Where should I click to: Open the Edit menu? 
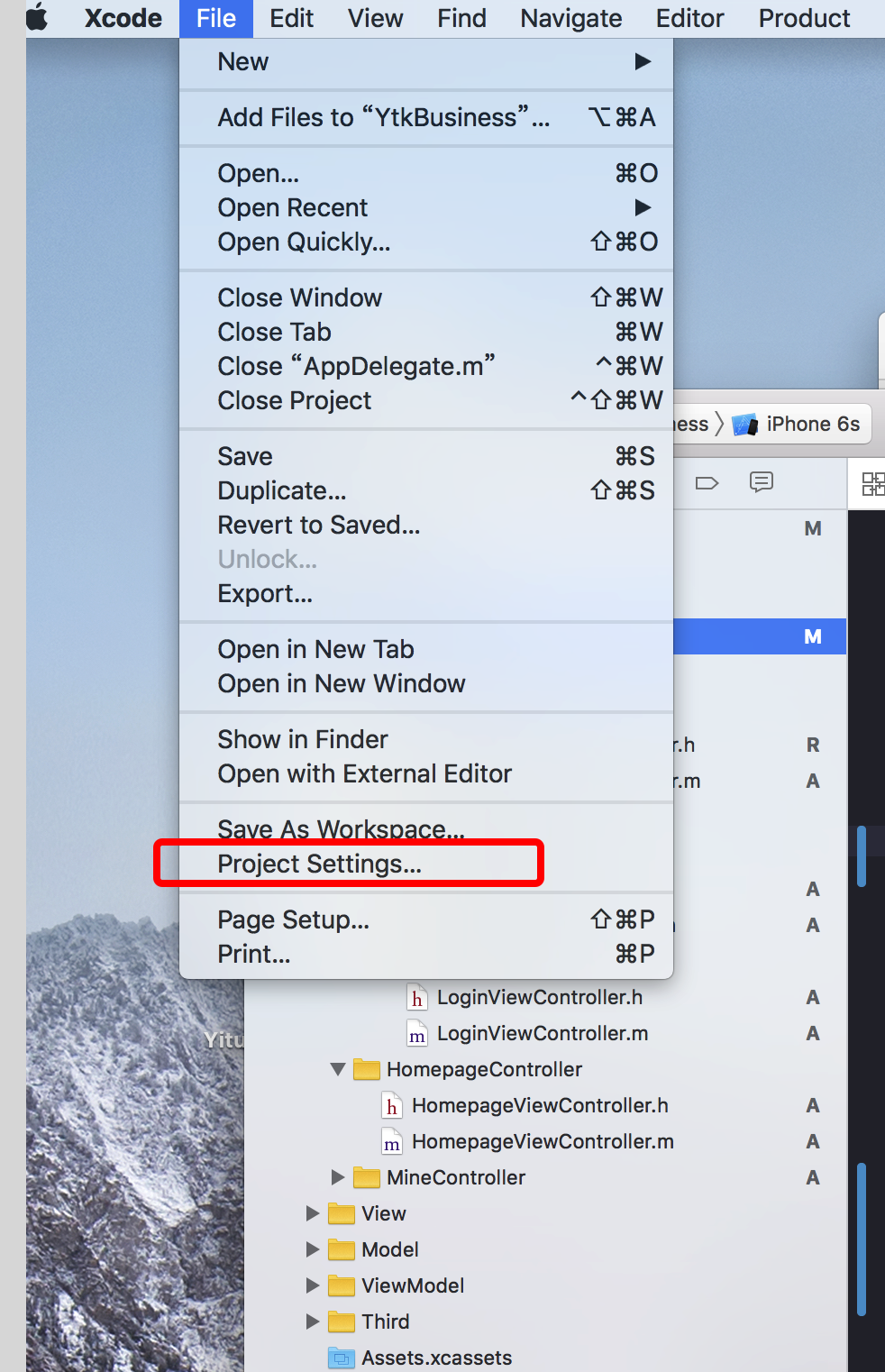tap(292, 18)
